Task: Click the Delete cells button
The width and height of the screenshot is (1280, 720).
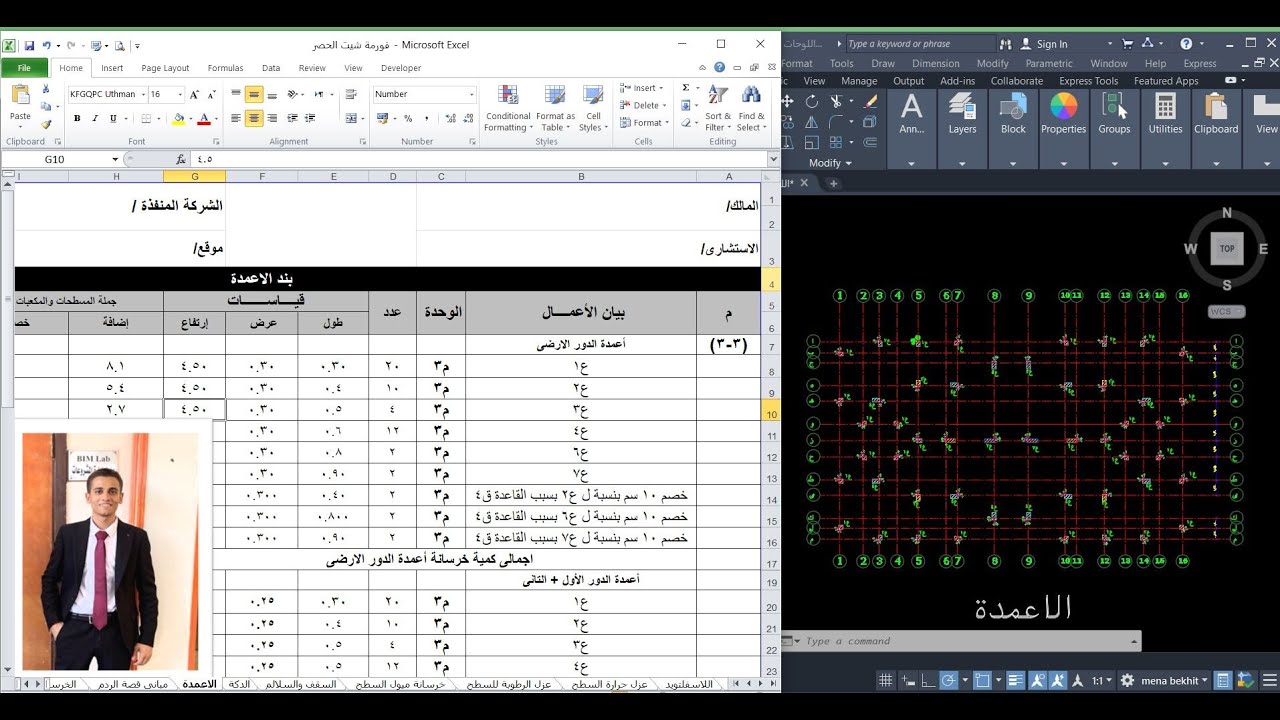Action: (x=643, y=105)
